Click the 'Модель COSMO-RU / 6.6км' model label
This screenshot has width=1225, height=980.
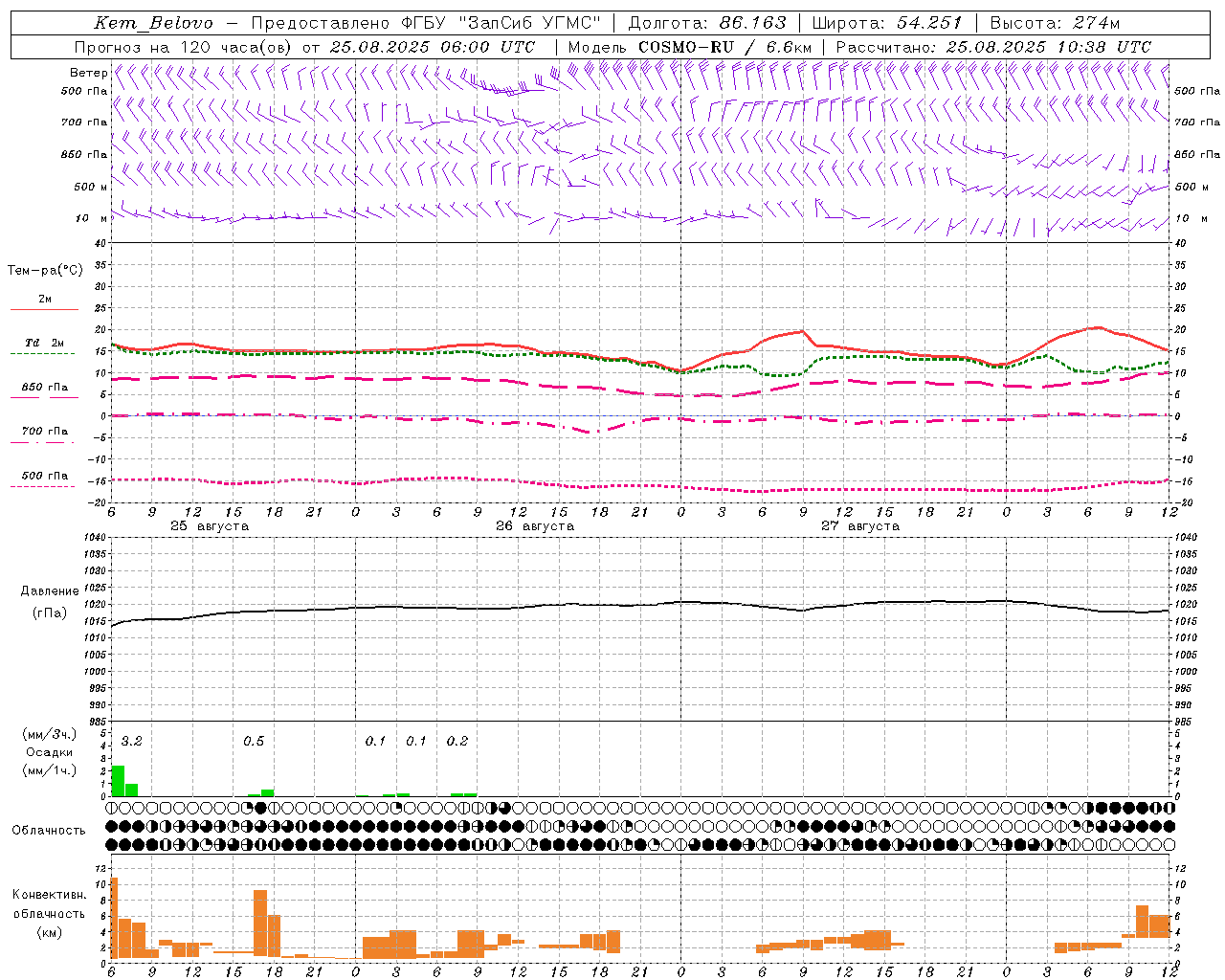click(689, 47)
